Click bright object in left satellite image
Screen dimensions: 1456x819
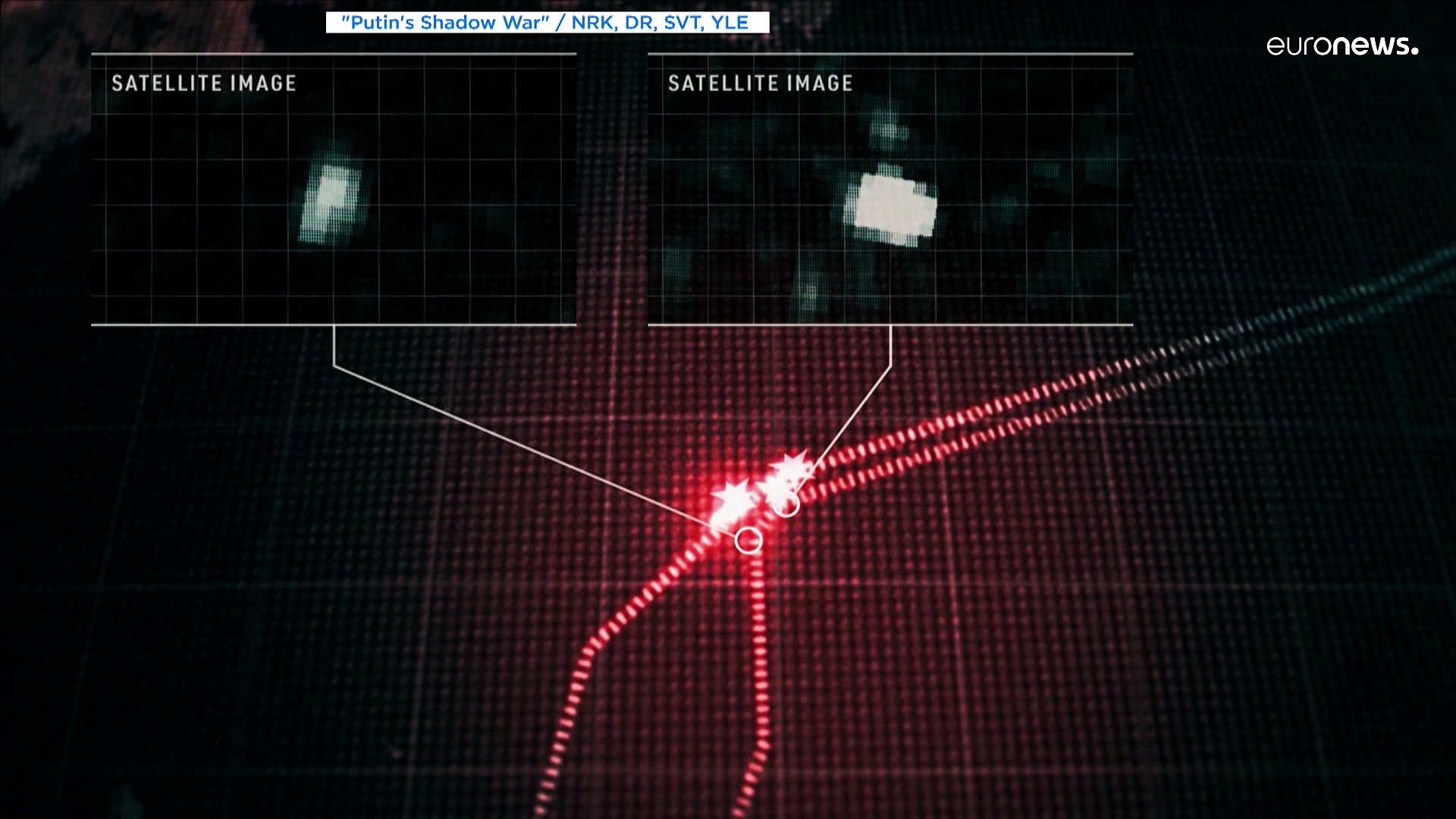tap(331, 202)
